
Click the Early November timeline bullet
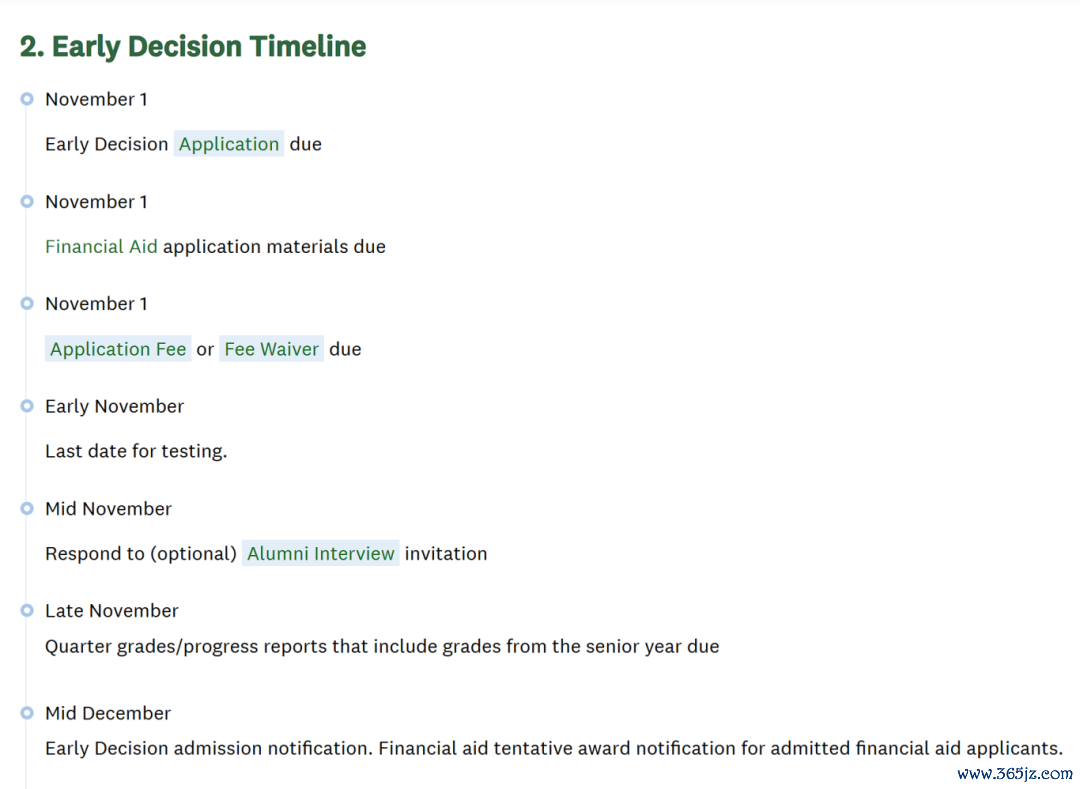(x=27, y=406)
